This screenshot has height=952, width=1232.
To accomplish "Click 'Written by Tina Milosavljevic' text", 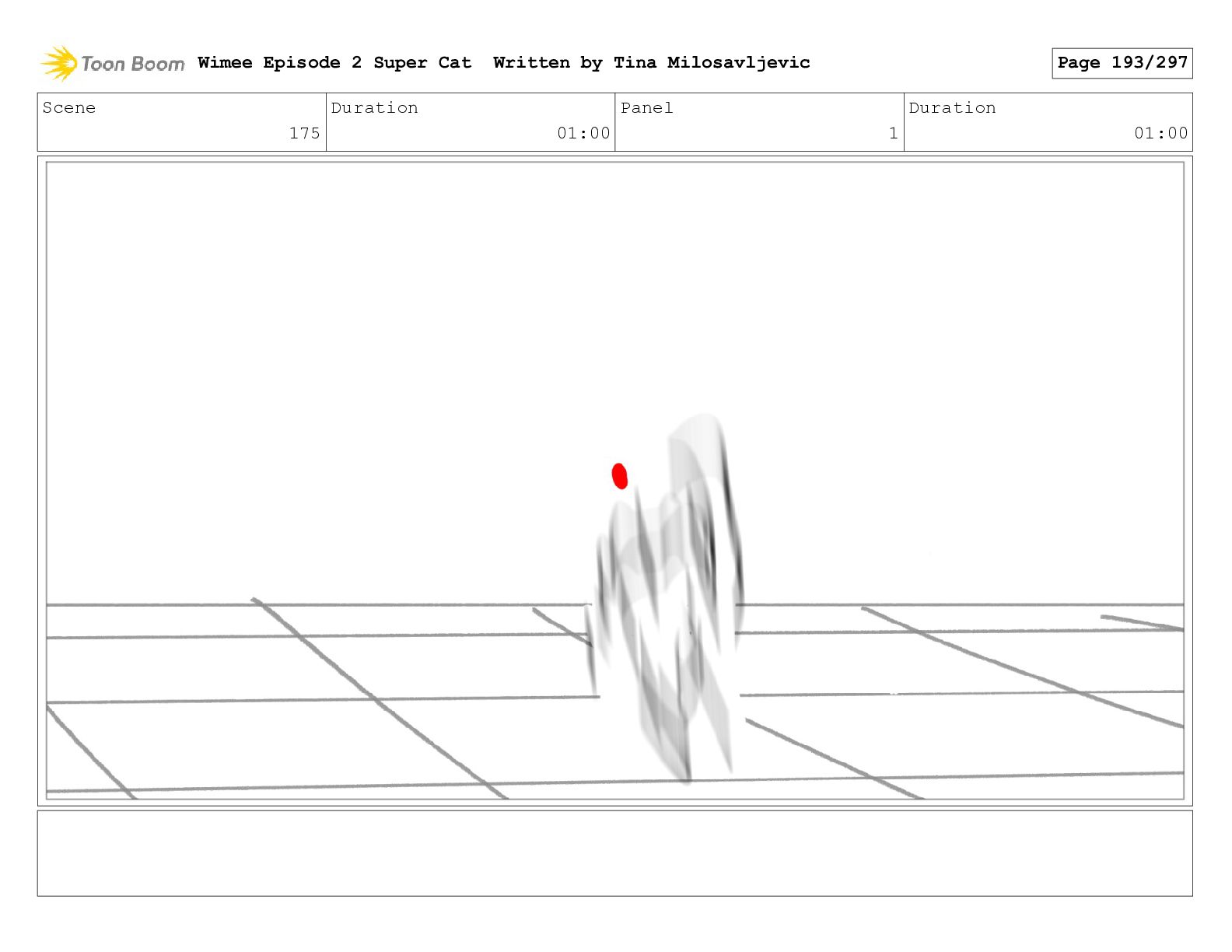I will [652, 62].
